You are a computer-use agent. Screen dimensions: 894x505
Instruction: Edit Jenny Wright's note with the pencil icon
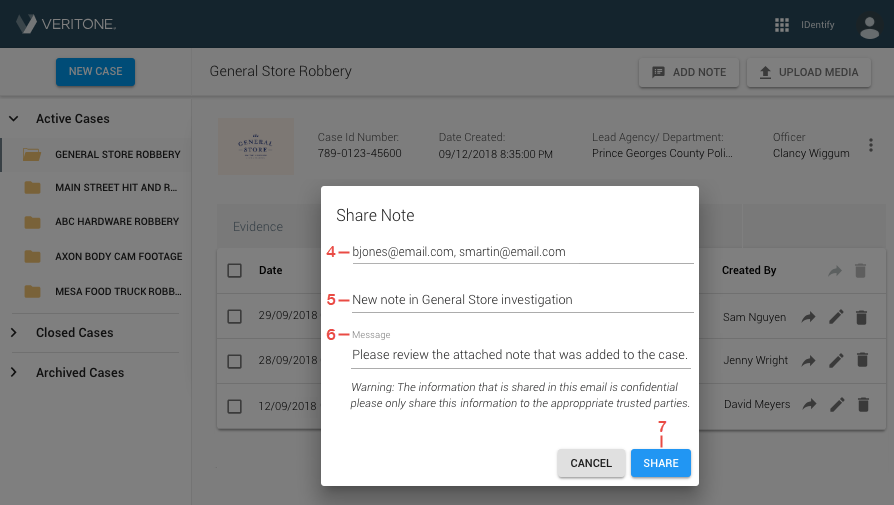point(836,361)
